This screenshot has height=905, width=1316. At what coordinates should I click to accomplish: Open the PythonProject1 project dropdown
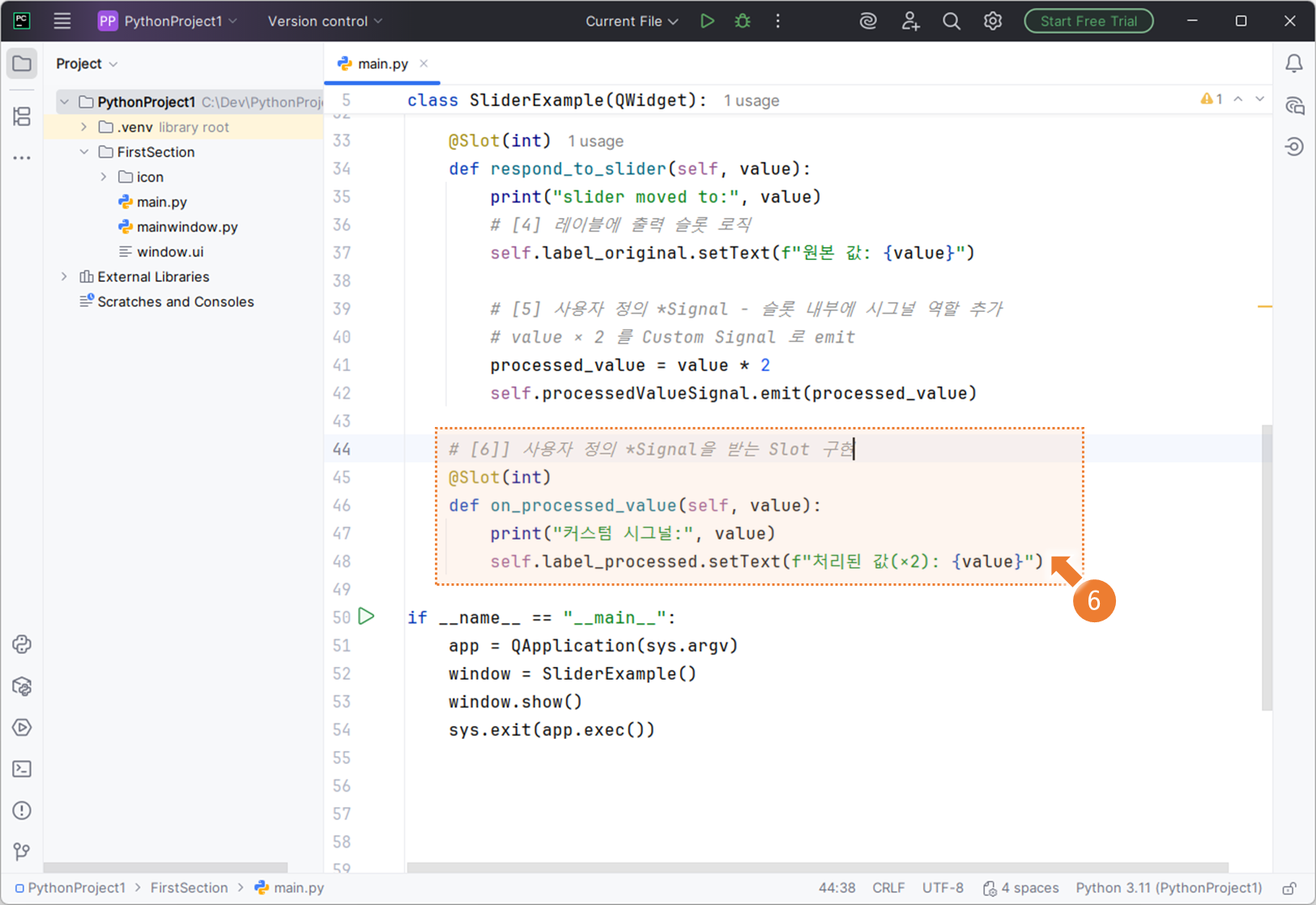coord(168,21)
